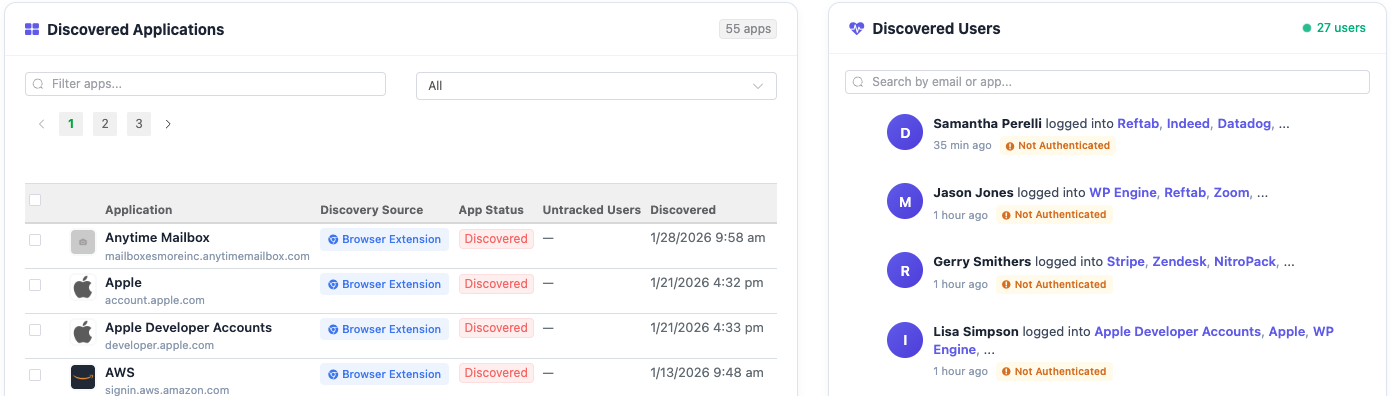The image size is (1391, 396).
Task: Click the Anytime Mailbox application name
Action: (157, 238)
